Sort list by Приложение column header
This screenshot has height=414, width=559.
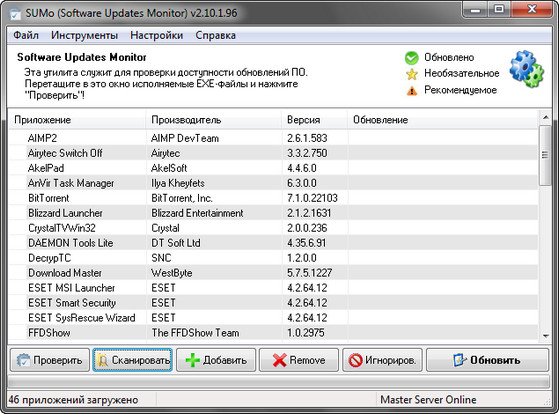pos(77,120)
